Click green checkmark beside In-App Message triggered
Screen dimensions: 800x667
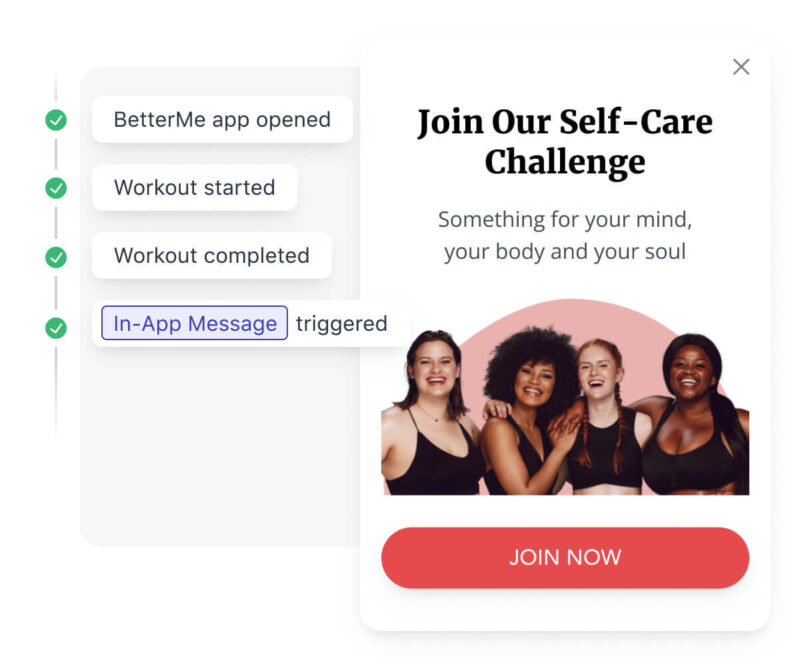tap(56, 328)
